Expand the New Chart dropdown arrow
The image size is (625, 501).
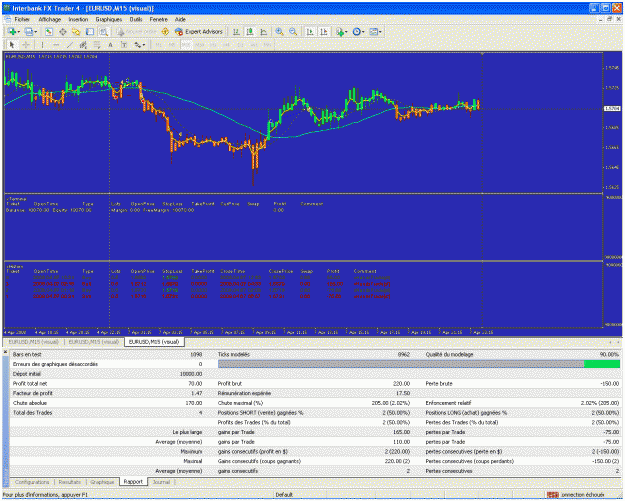click(18, 31)
